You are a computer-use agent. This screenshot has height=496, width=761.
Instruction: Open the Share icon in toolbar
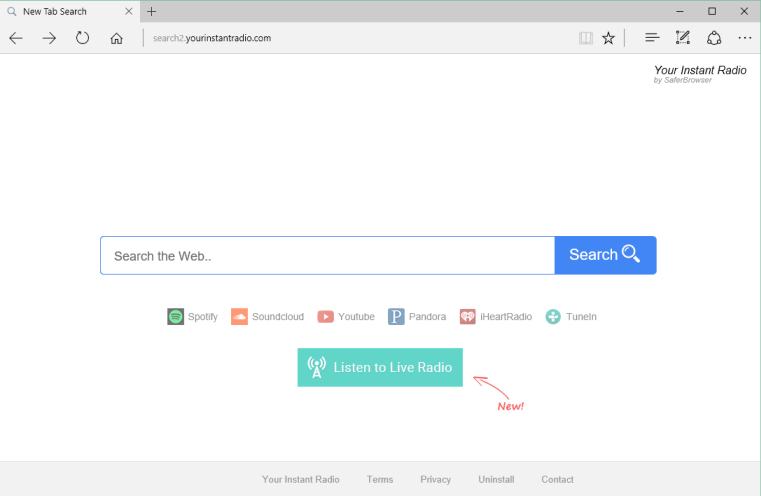point(713,38)
